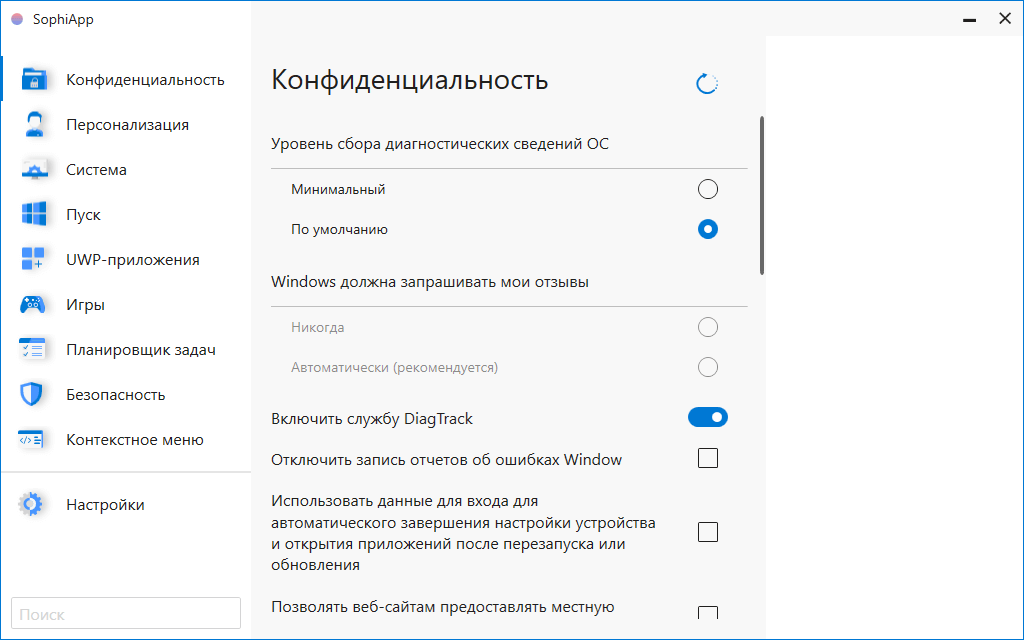The height and width of the screenshot is (640, 1024).
Task: Click the refresh icon near Конфиденциальность header
Action: coord(707,83)
